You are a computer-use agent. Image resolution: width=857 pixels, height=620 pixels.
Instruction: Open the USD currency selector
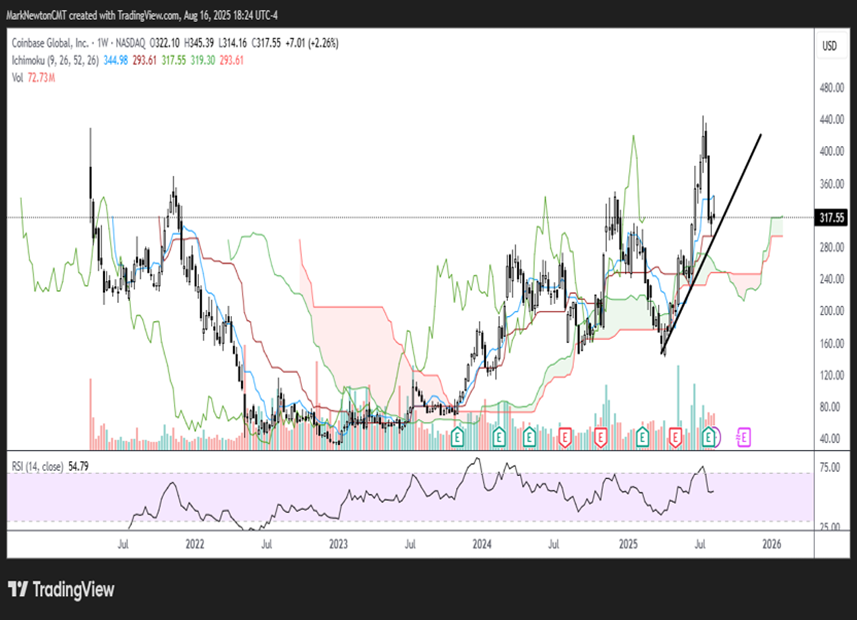(829, 47)
